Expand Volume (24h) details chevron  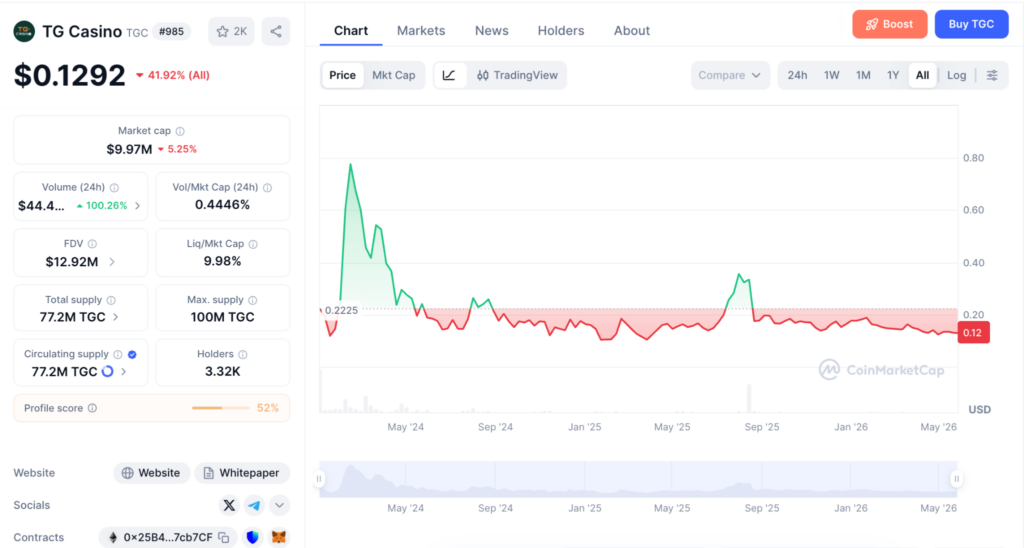point(137,206)
